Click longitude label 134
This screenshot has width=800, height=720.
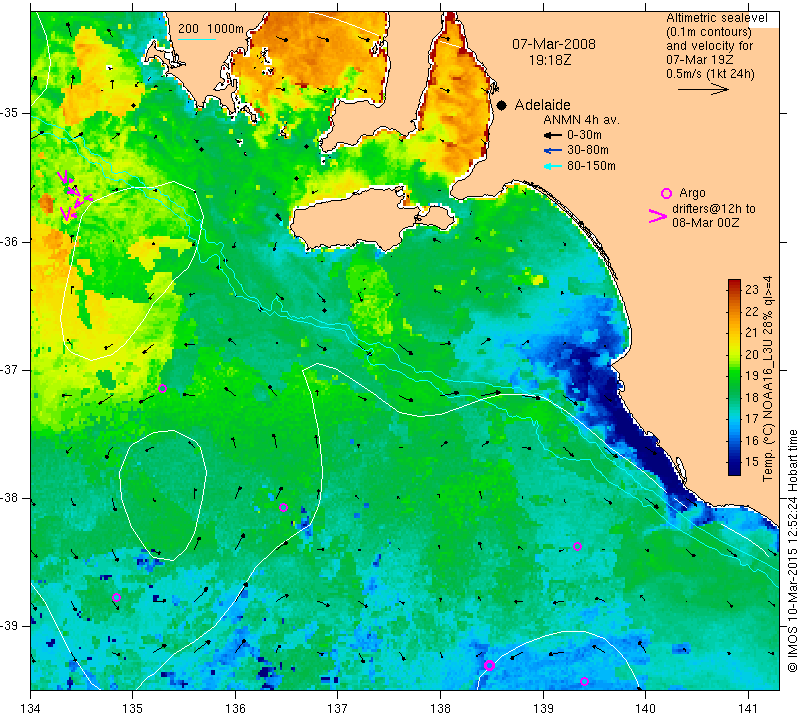click(x=31, y=708)
